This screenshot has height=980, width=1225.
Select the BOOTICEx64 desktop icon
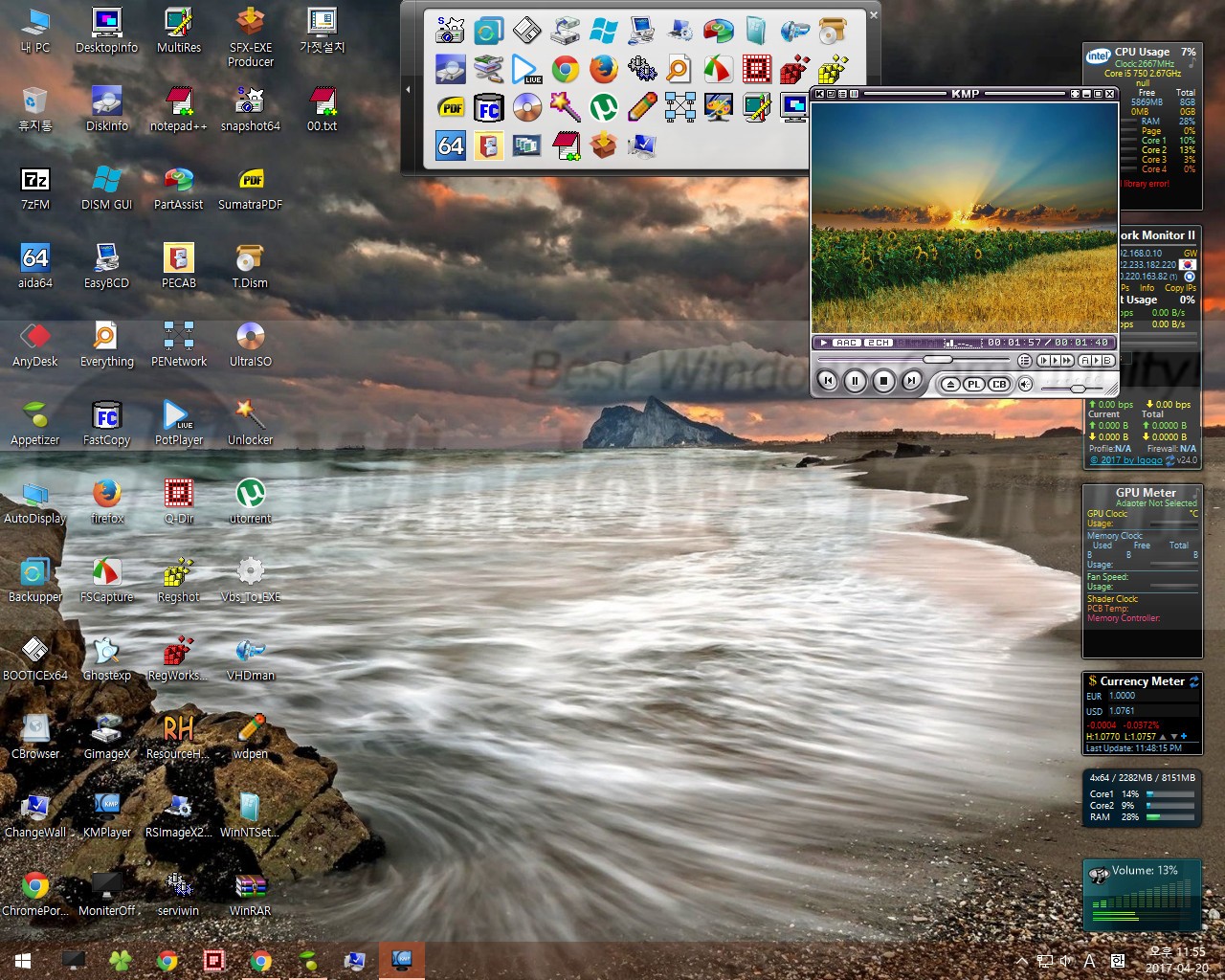[35, 658]
